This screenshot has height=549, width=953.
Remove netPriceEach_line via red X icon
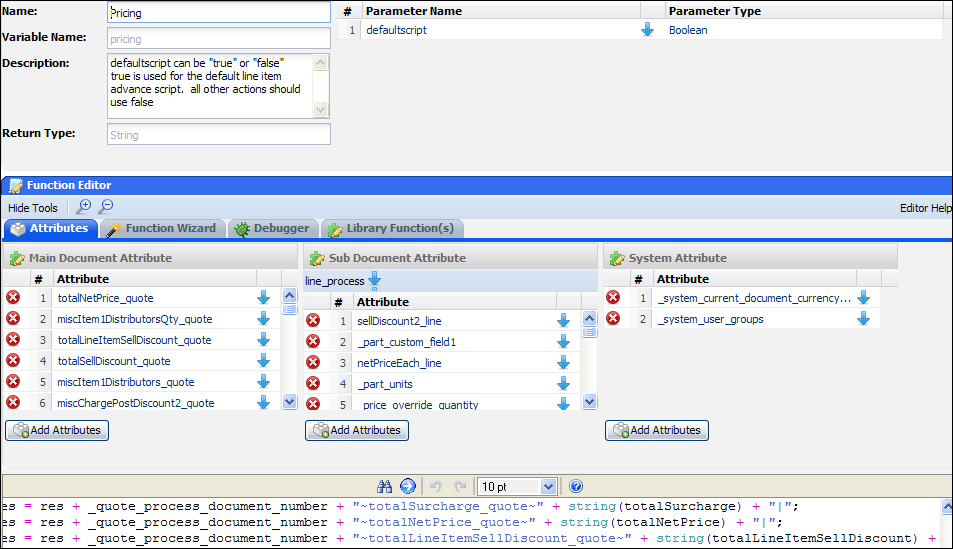[x=313, y=362]
